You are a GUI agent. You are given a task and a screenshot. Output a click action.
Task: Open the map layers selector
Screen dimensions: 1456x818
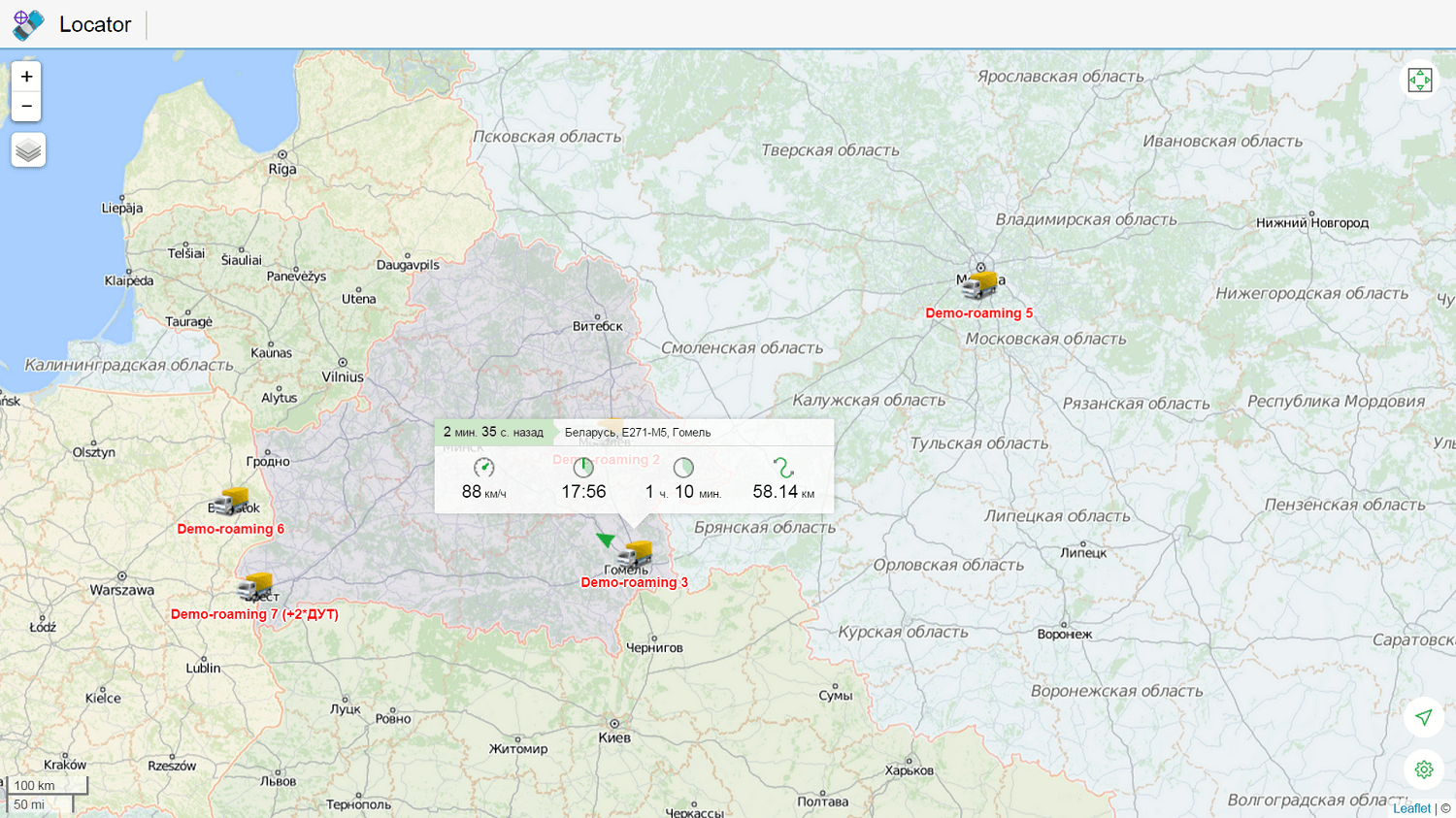(28, 150)
